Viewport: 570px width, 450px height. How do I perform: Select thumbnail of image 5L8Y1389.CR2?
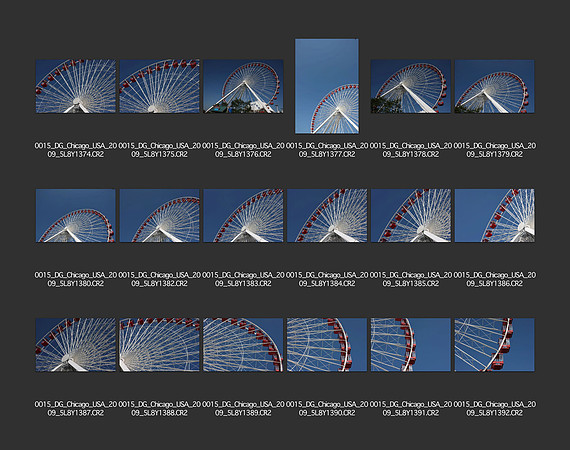point(243,345)
